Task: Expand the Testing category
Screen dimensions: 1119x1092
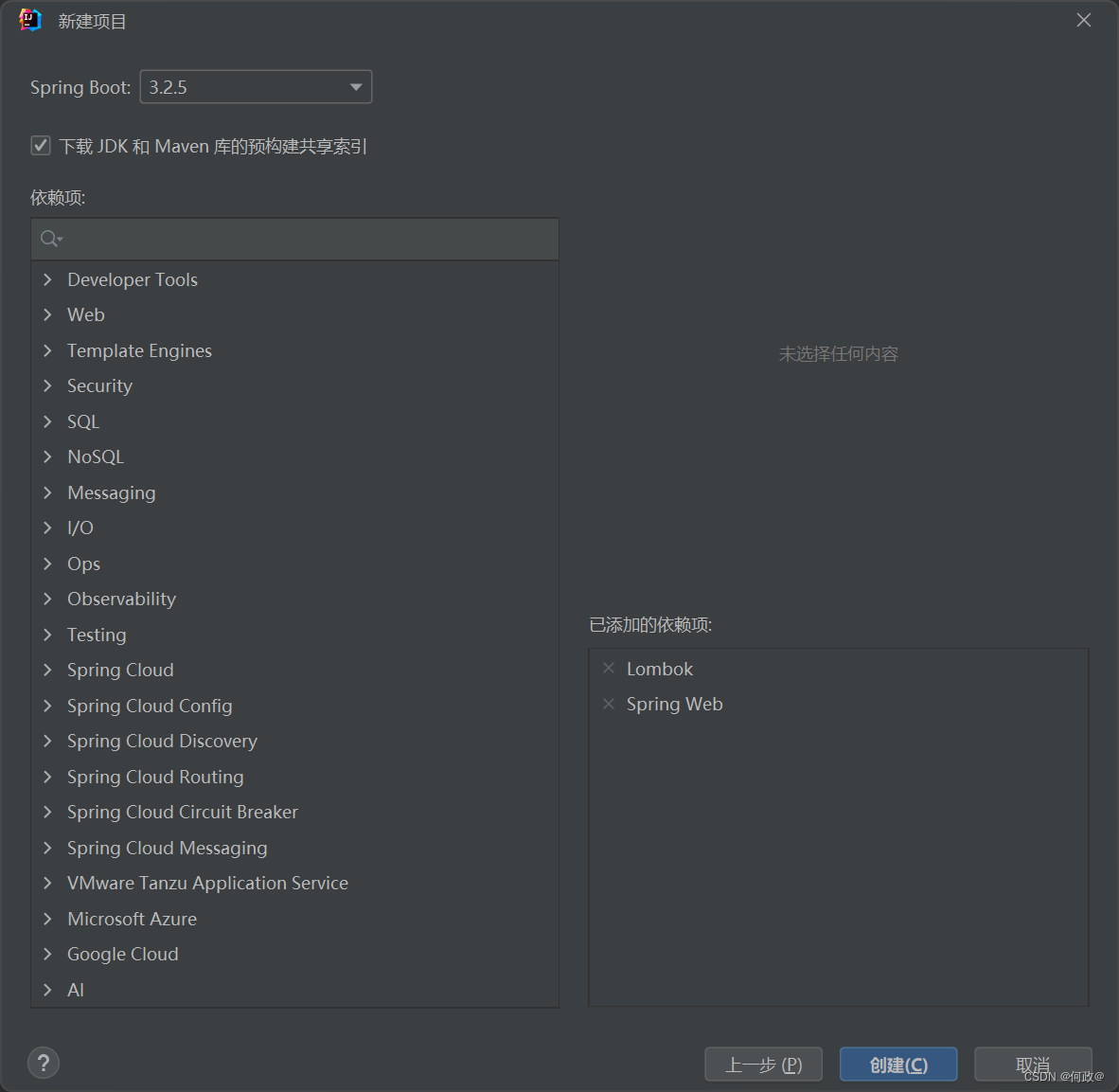Action: 48,635
